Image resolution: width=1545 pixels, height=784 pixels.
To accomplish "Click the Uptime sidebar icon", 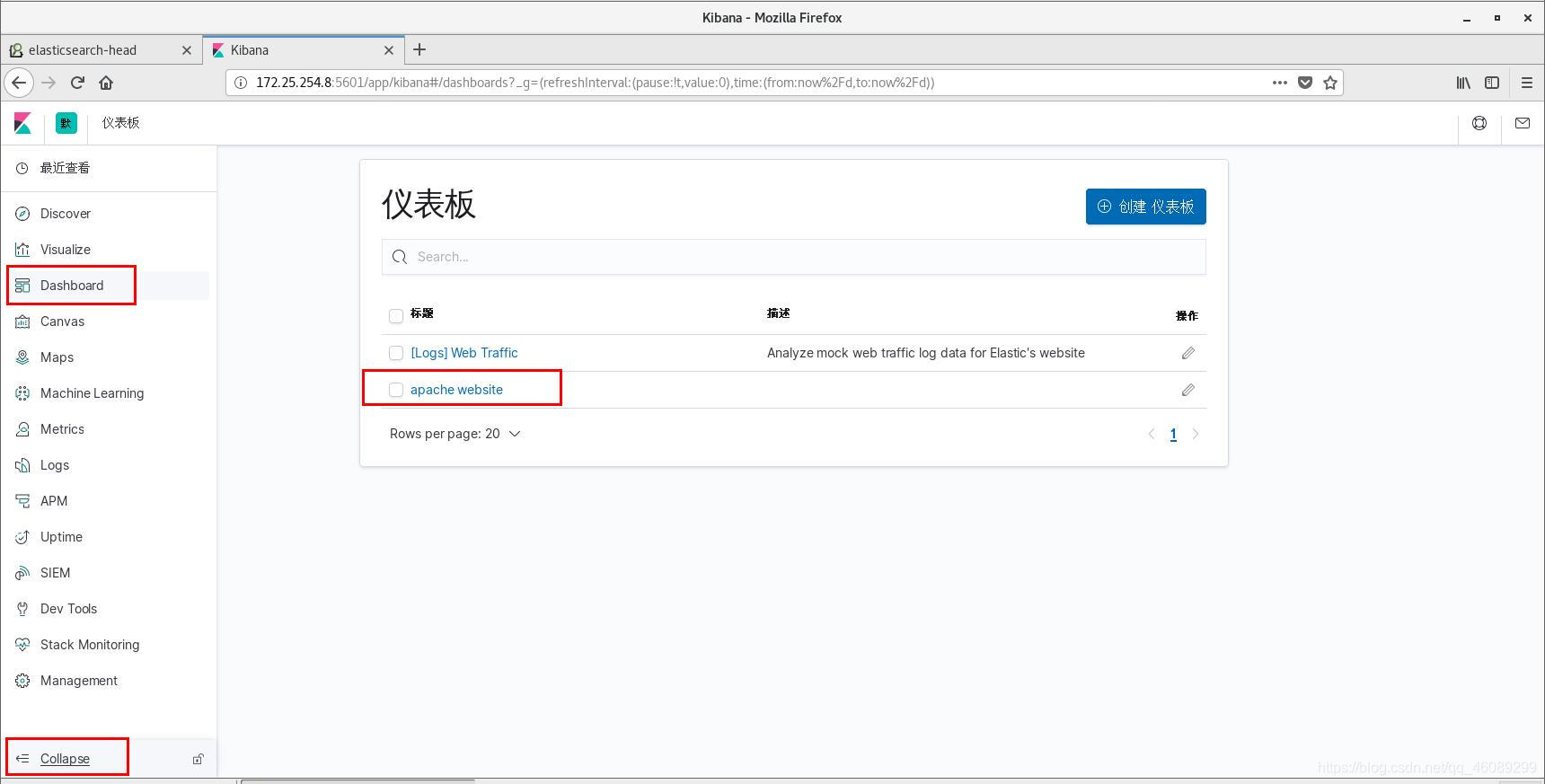I will 22,537.
